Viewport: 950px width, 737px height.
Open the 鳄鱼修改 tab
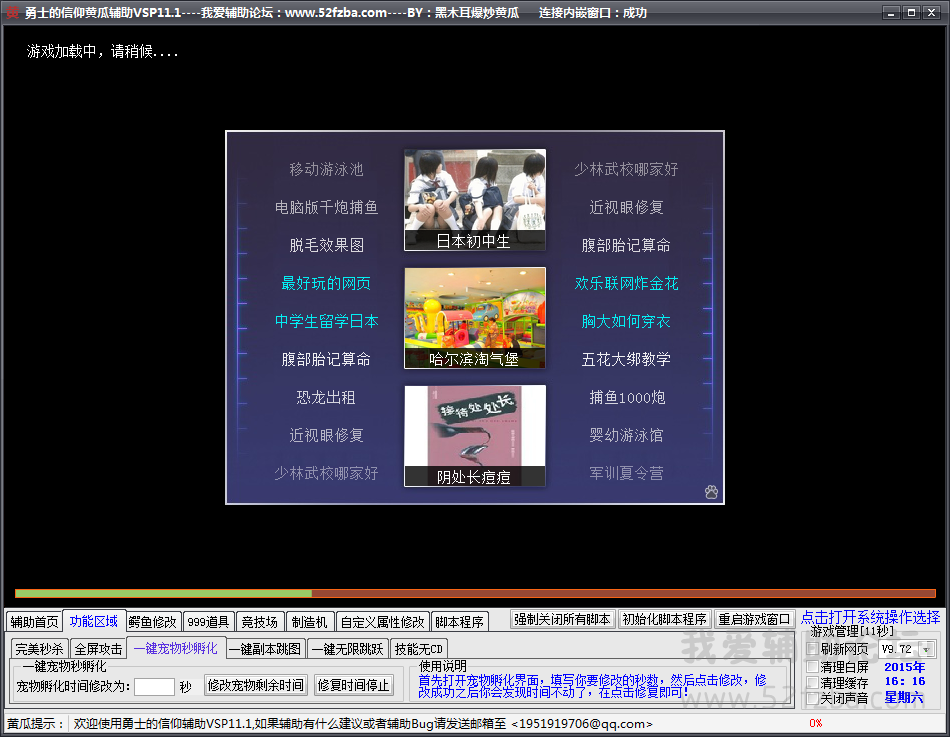click(153, 622)
